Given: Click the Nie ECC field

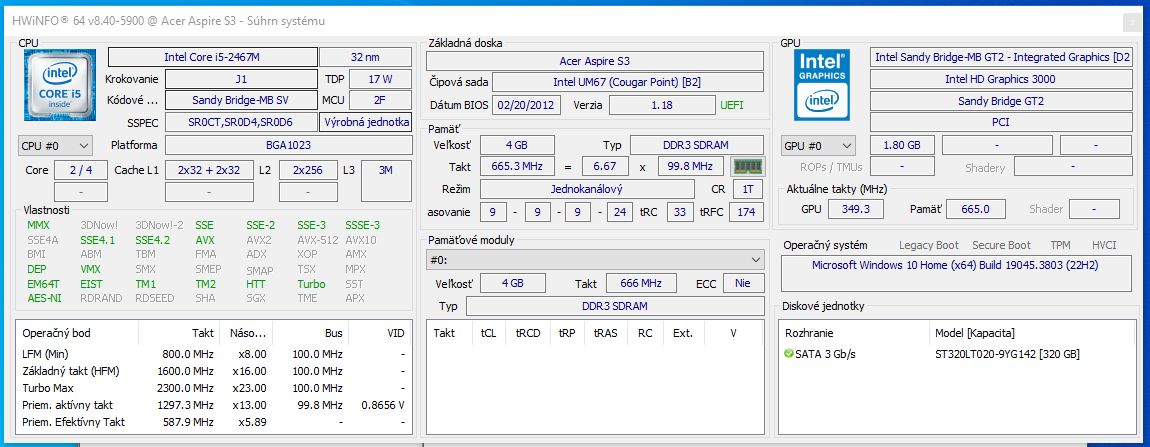Looking at the screenshot, I should tap(743, 283).
